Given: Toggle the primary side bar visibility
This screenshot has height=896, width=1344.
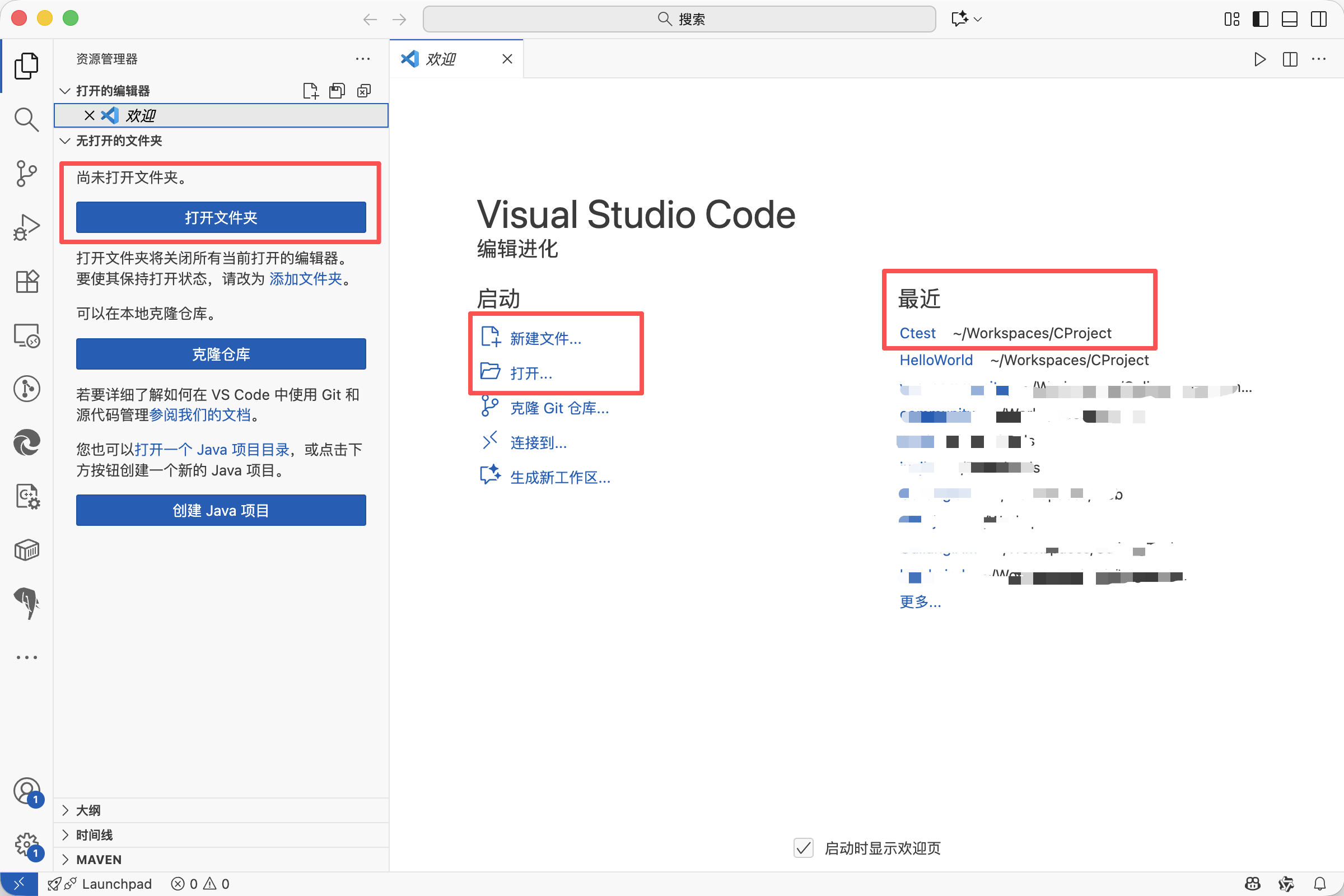Looking at the screenshot, I should pos(1261,19).
